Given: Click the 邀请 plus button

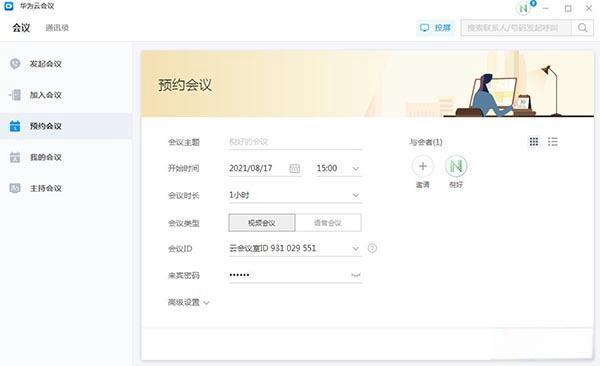Looking at the screenshot, I should click(x=423, y=167).
